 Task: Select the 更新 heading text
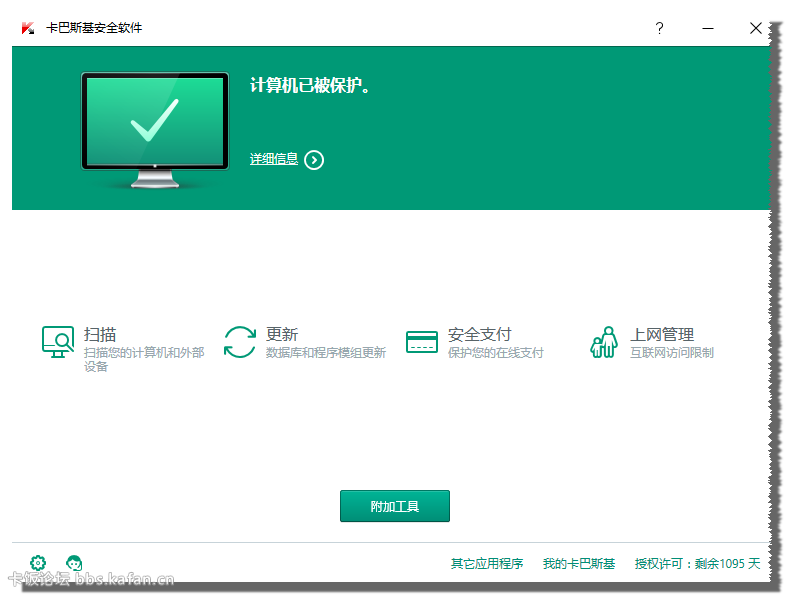point(282,334)
